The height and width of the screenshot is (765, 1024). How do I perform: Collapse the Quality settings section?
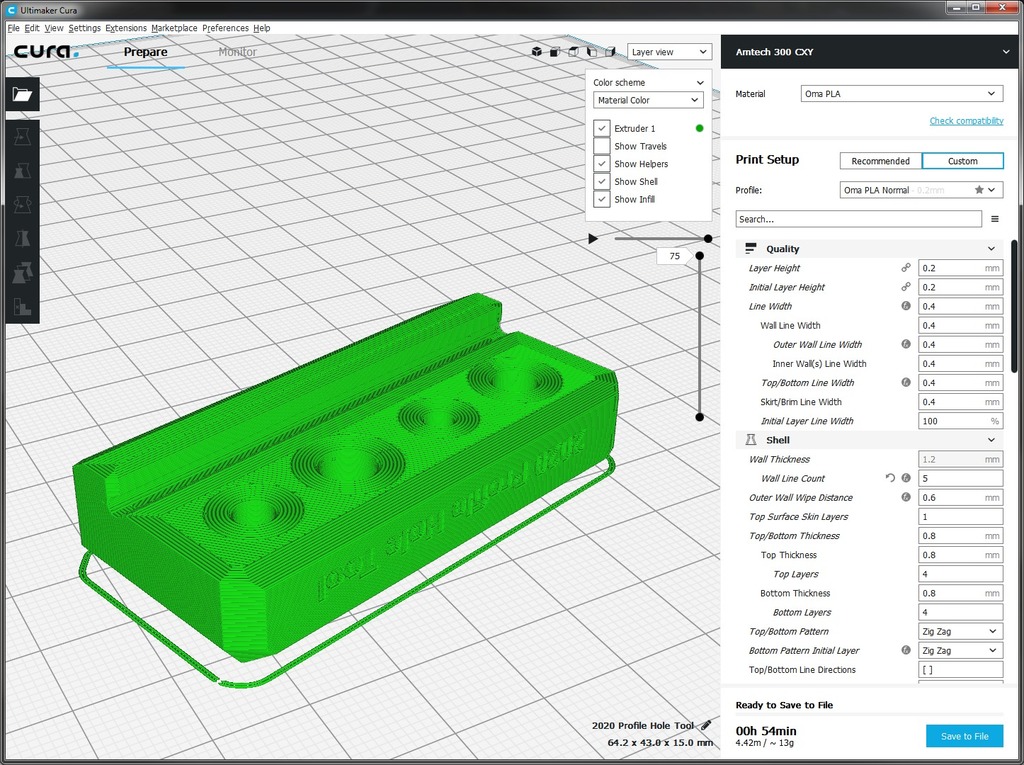[x=991, y=249]
